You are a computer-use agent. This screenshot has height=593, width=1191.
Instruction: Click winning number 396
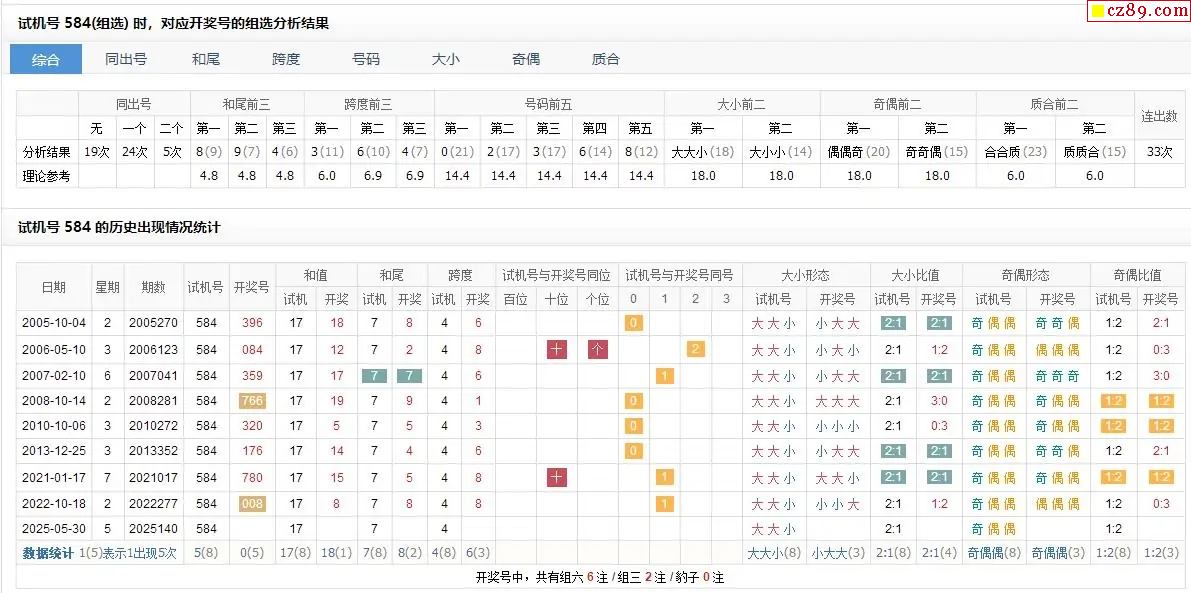tap(252, 323)
